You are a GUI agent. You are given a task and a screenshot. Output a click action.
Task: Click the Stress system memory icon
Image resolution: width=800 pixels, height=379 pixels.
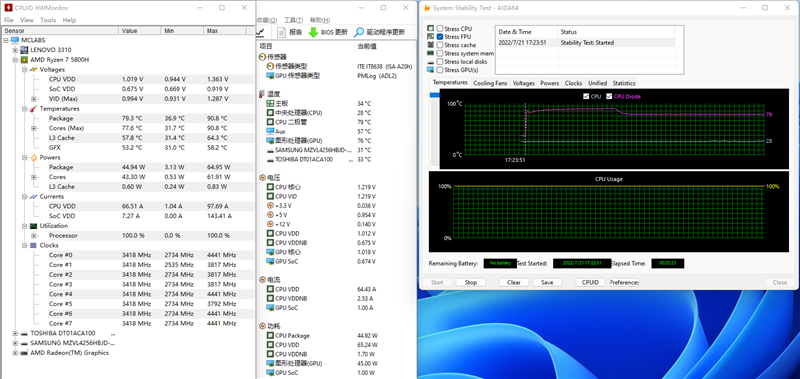(x=431, y=53)
